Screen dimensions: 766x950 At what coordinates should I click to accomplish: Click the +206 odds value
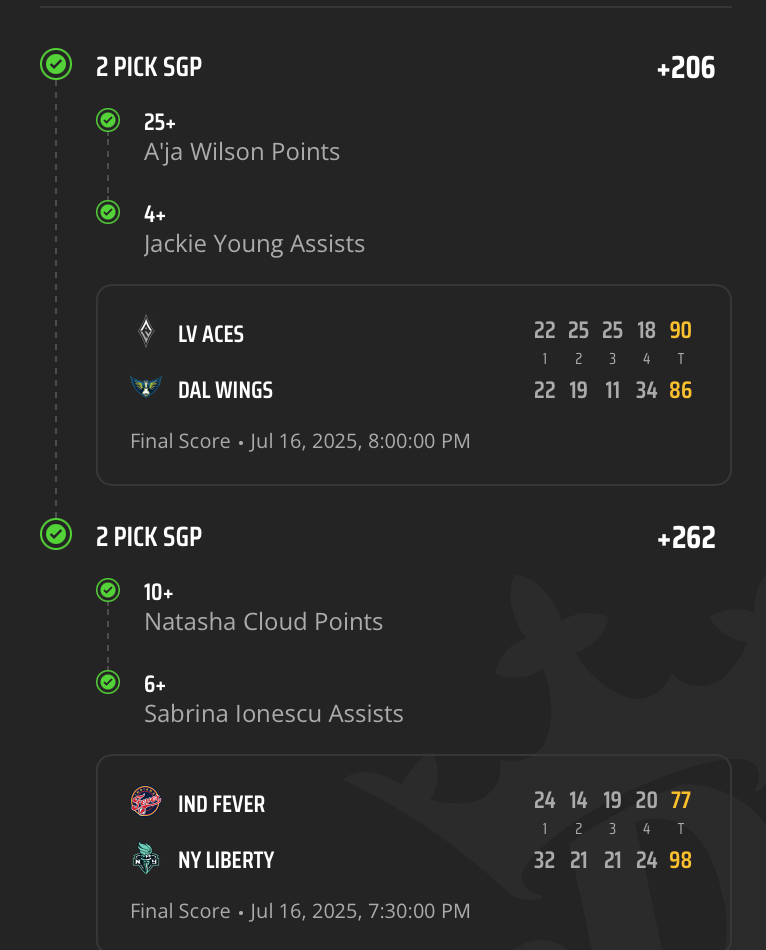(x=686, y=68)
